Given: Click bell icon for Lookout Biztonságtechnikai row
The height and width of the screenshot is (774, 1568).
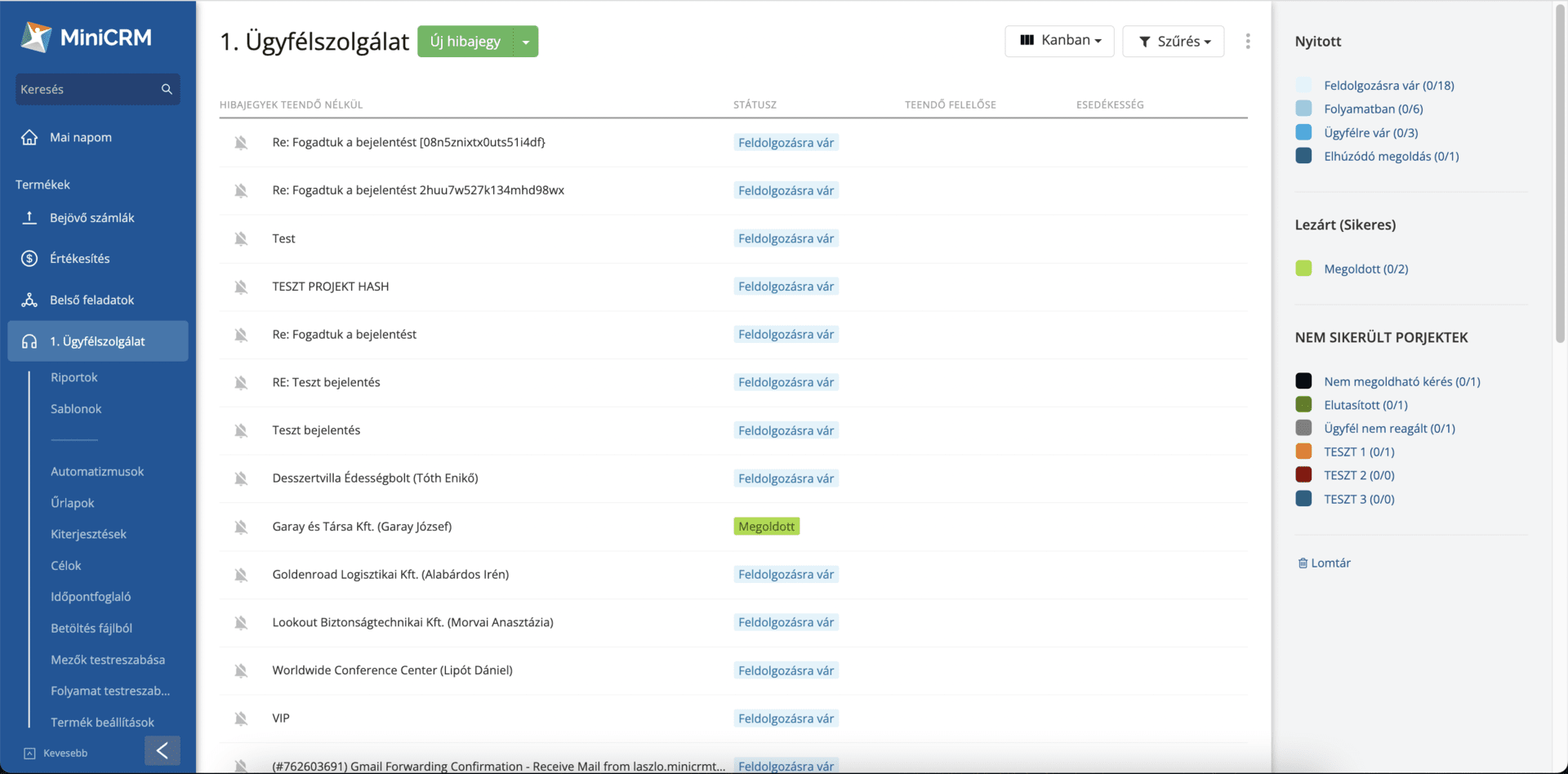Looking at the screenshot, I should point(241,622).
